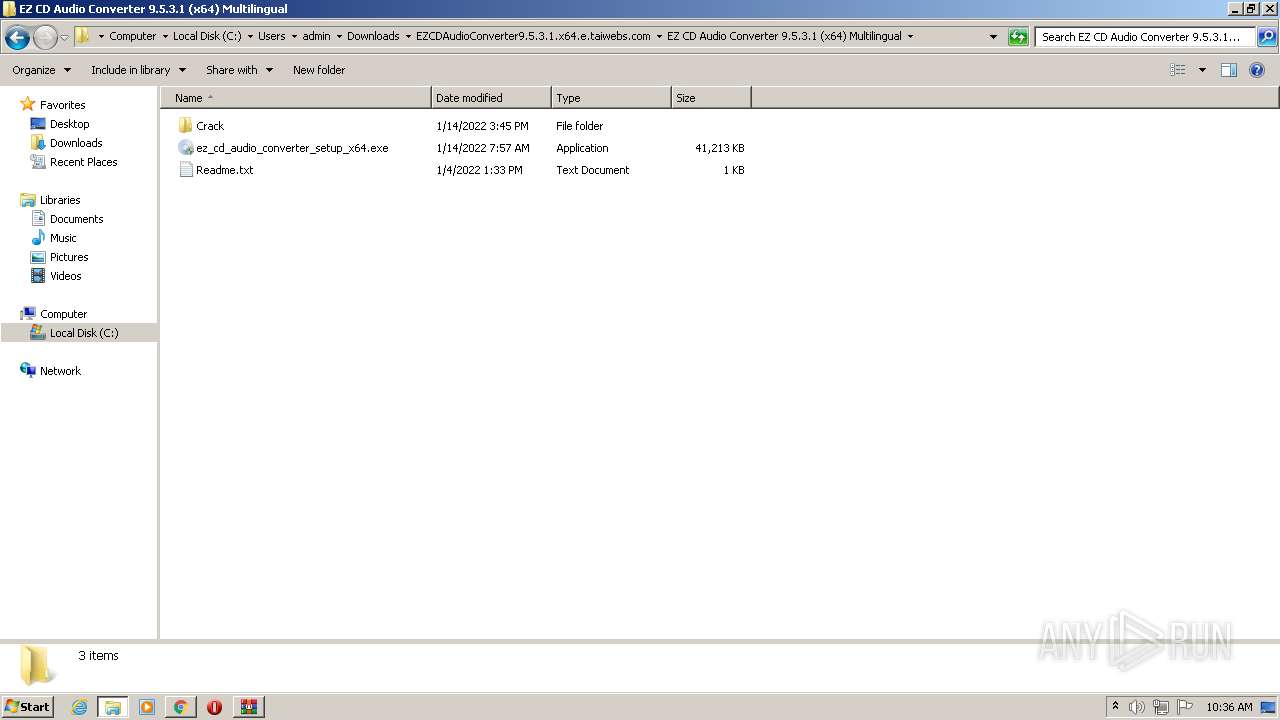Click the Refresh button next to address bar
Image resolution: width=1280 pixels, height=720 pixels.
coord(1018,37)
